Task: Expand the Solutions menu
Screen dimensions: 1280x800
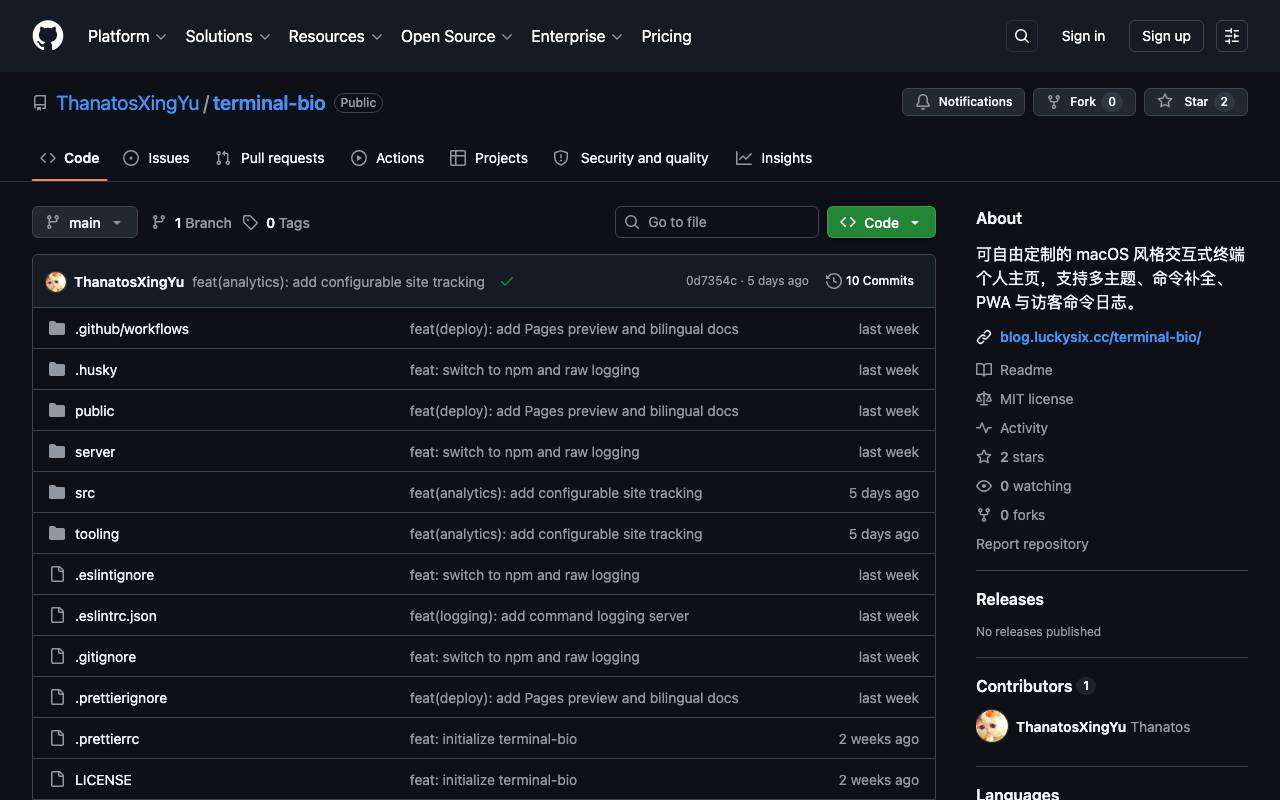Action: point(228,36)
